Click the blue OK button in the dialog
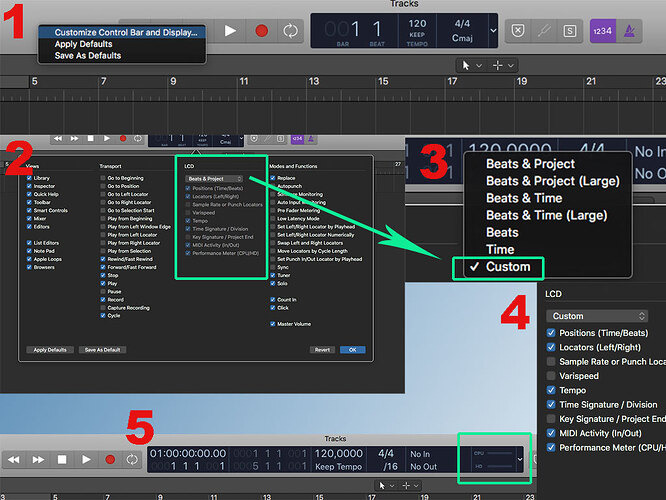 pos(353,350)
